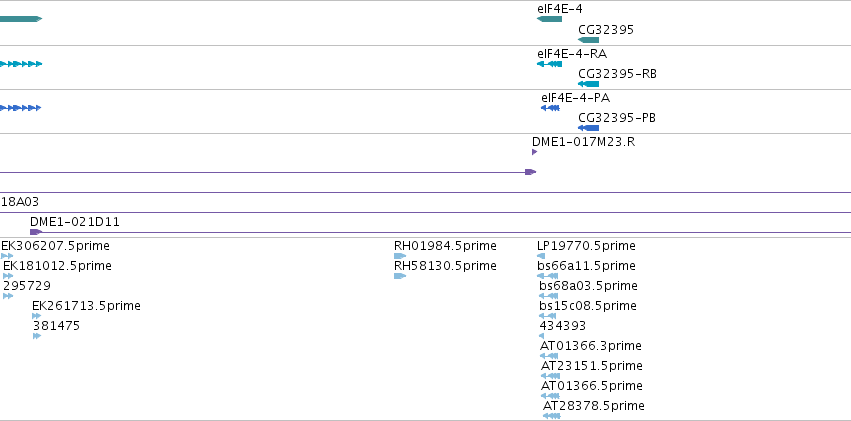Screen dimensions: 851x421
Task: Select the RH58130.5prime EST arrow
Action: tap(400, 276)
